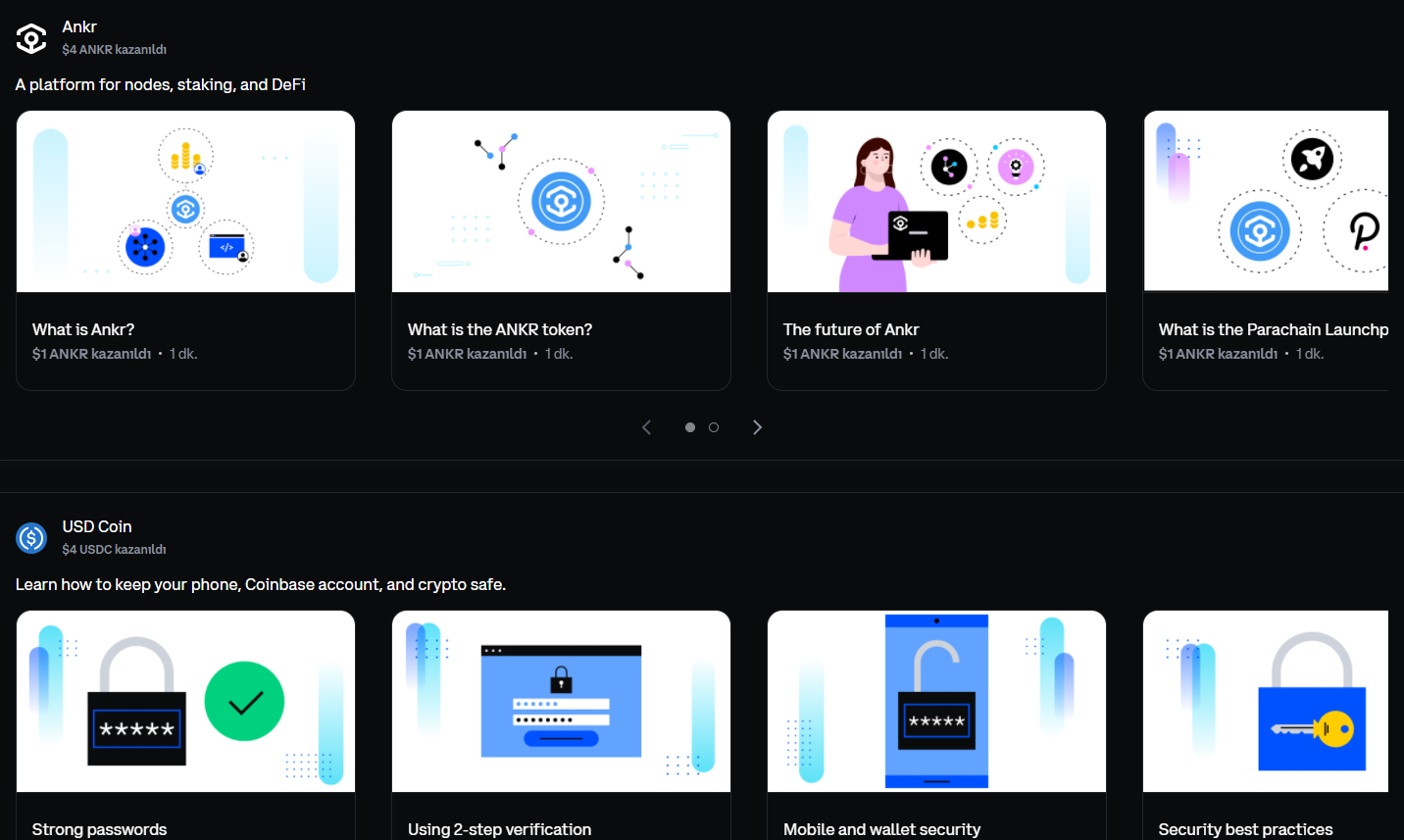Click 'Strong passwords' title text
Image resolution: width=1404 pixels, height=840 pixels.
(x=100, y=829)
